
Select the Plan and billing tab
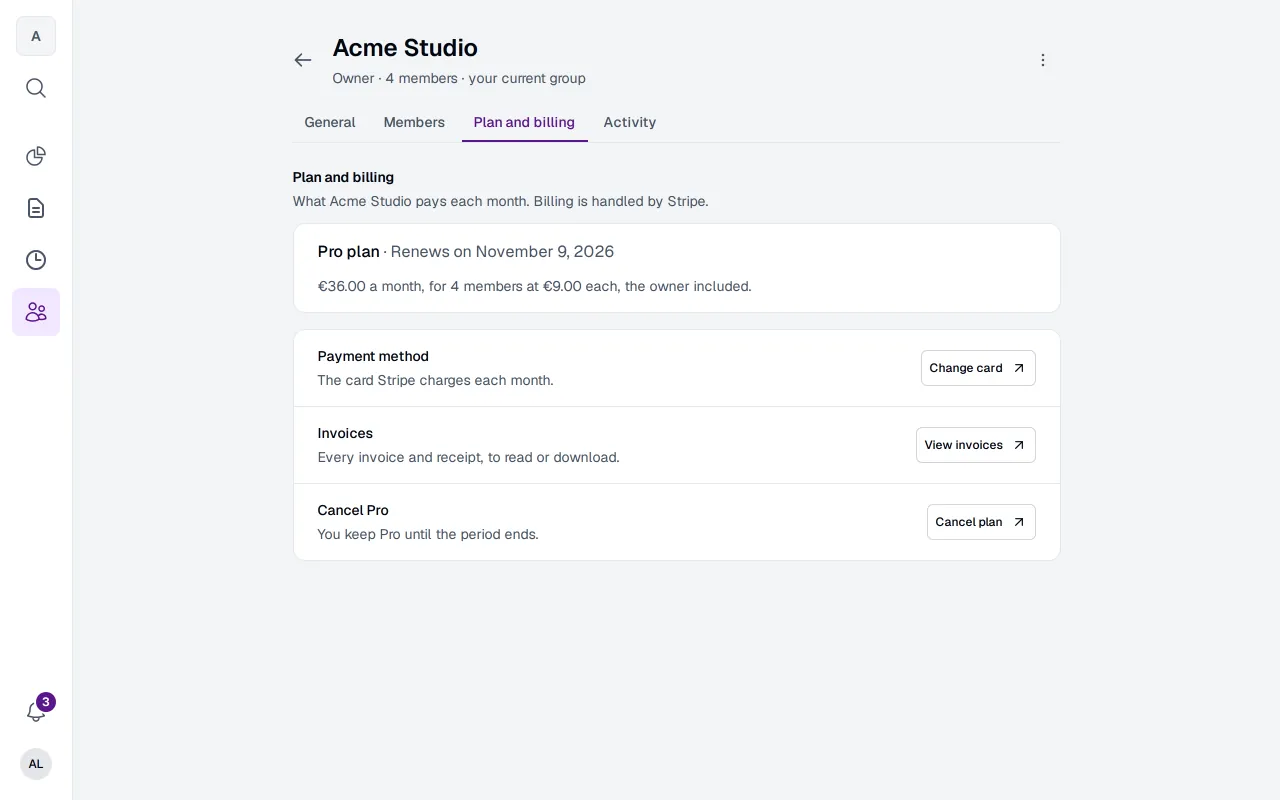click(x=524, y=122)
